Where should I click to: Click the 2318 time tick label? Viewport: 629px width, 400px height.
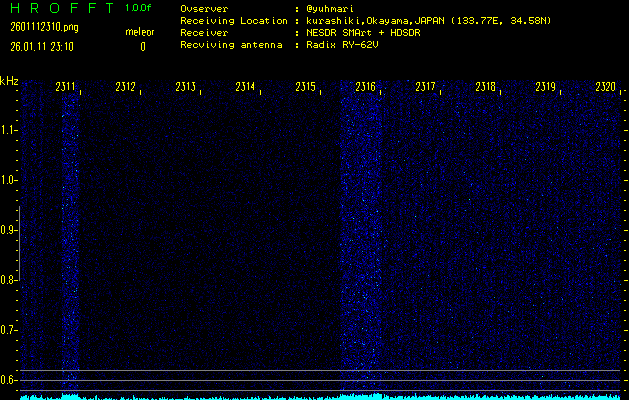486,88
